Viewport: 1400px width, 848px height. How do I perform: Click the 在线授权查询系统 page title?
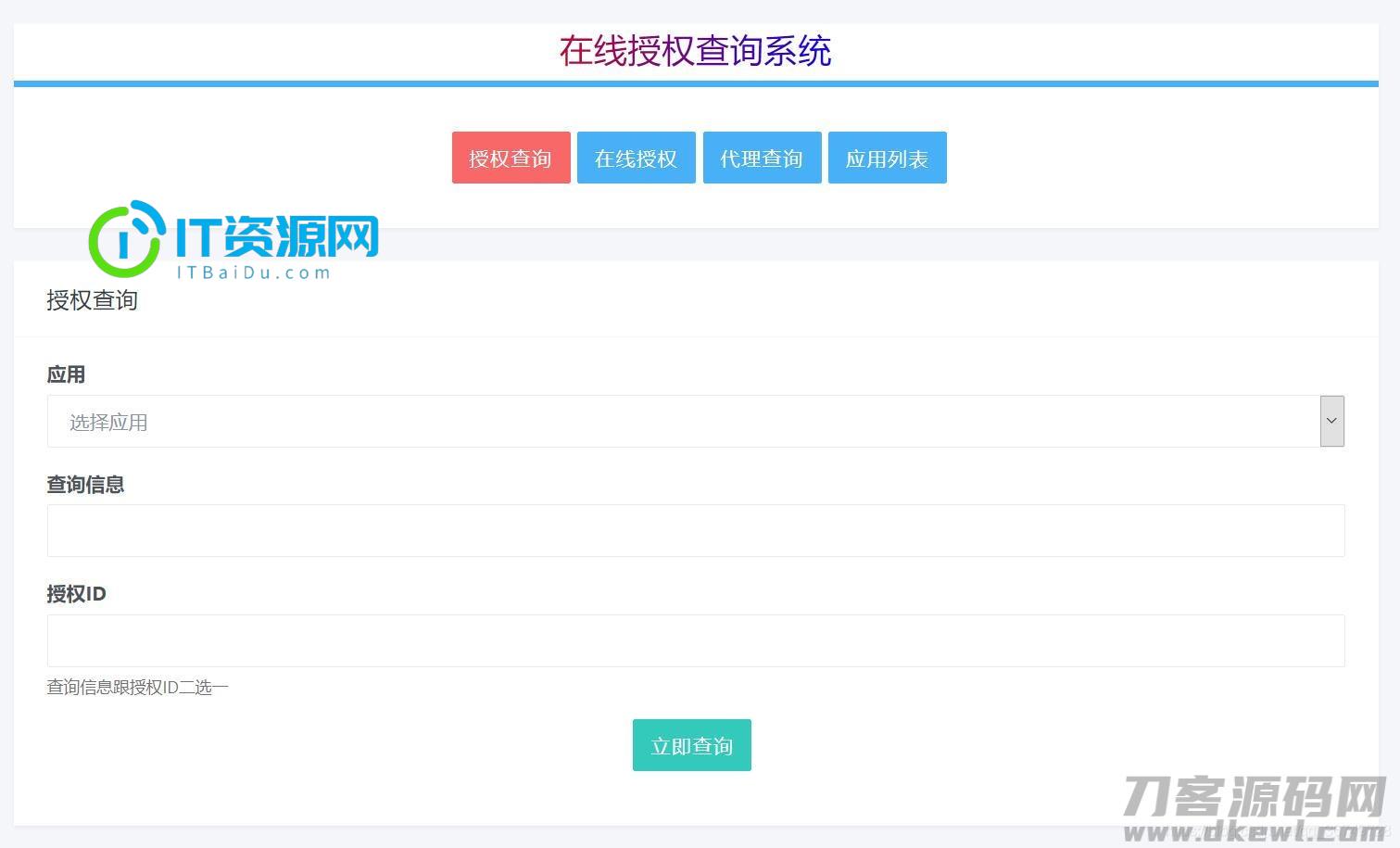pos(695,51)
